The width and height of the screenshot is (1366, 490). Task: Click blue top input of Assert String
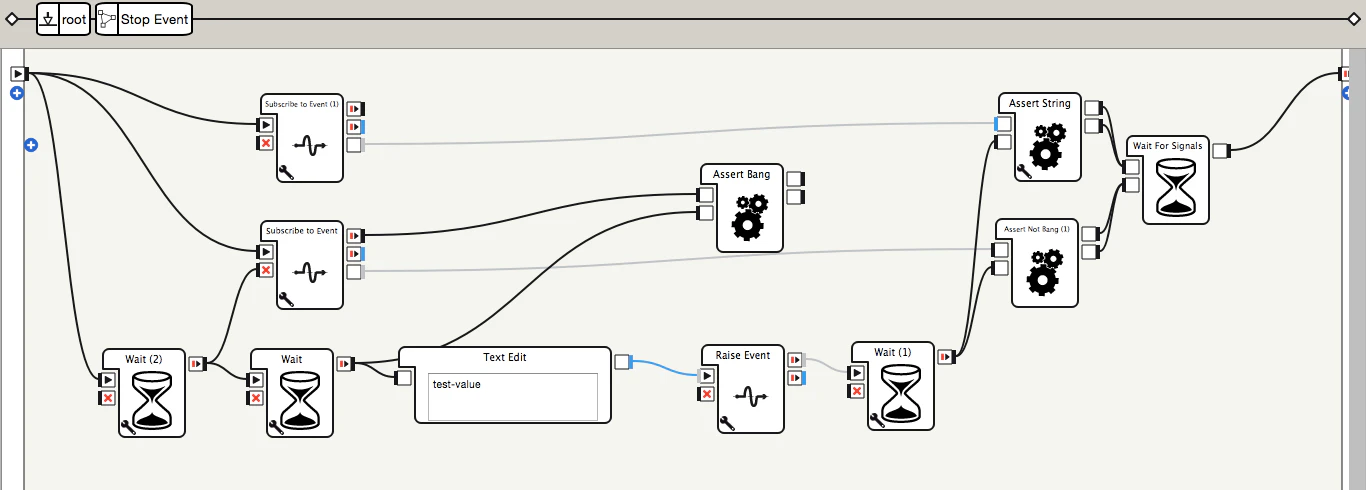(1003, 124)
